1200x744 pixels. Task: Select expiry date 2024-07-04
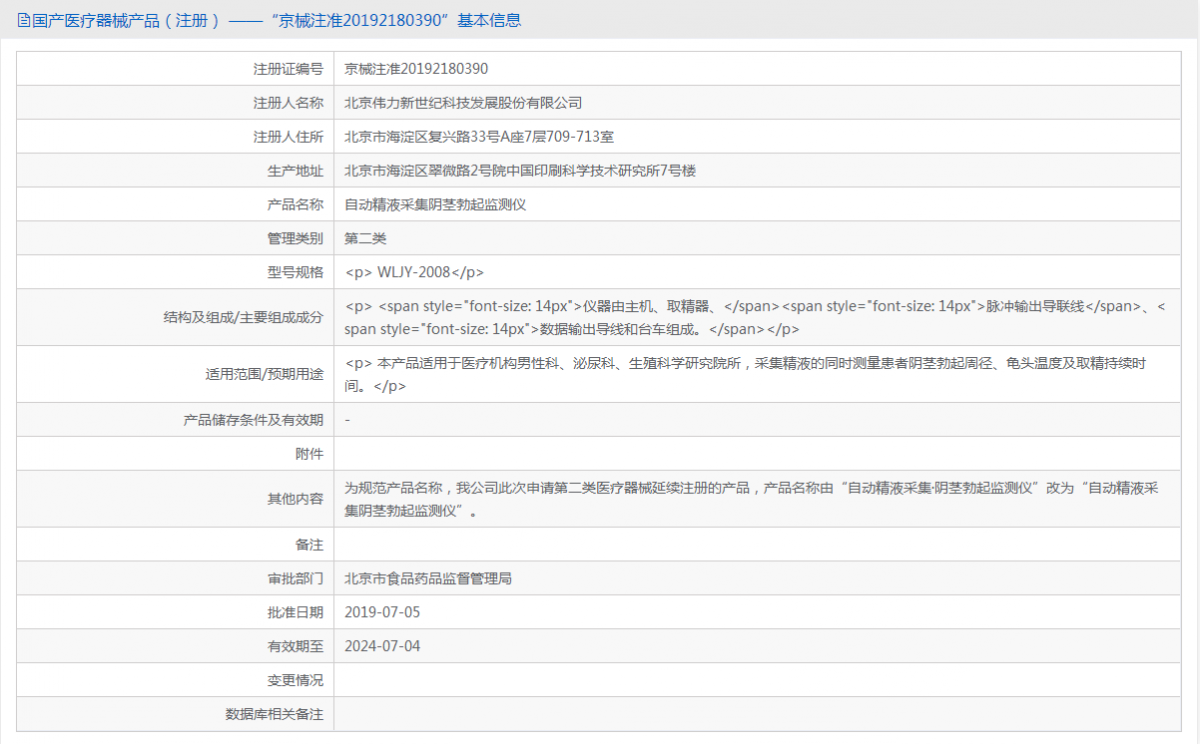click(x=382, y=647)
